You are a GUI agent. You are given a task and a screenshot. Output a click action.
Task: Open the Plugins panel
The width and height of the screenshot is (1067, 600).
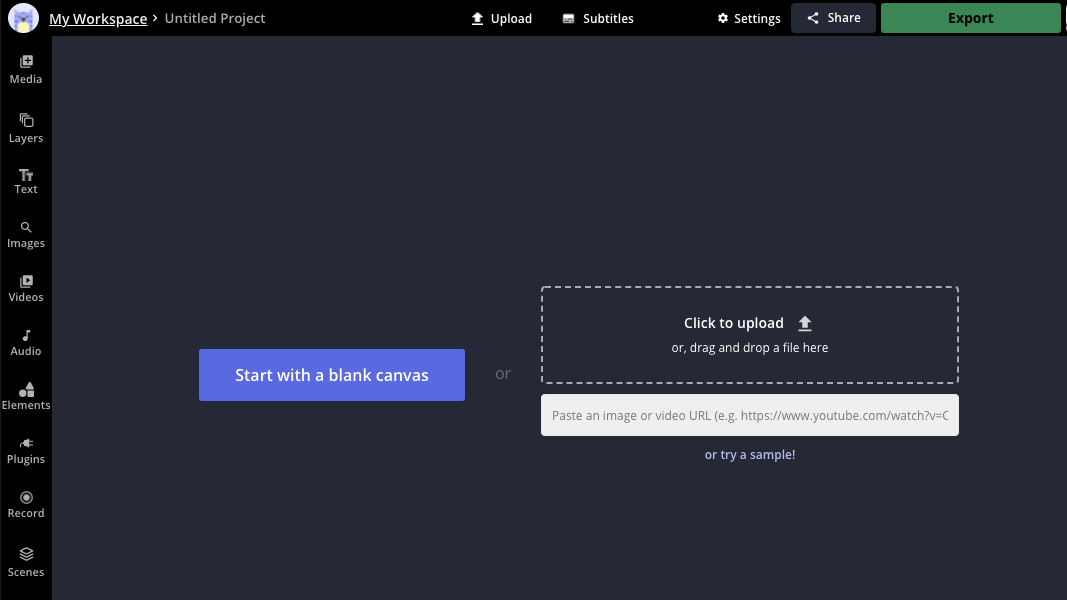point(25,449)
